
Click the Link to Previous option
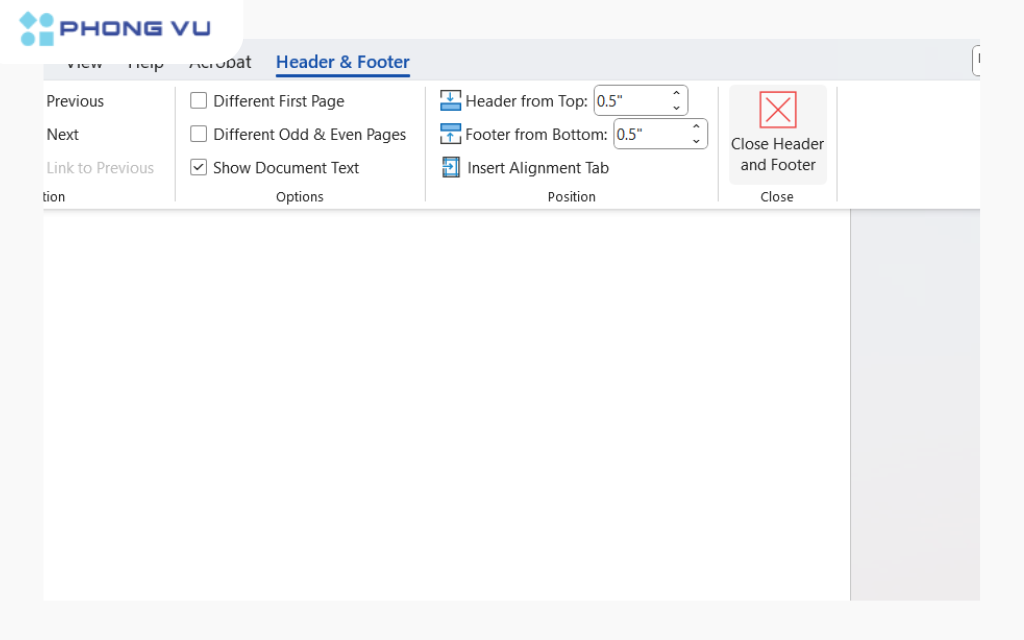tap(100, 167)
